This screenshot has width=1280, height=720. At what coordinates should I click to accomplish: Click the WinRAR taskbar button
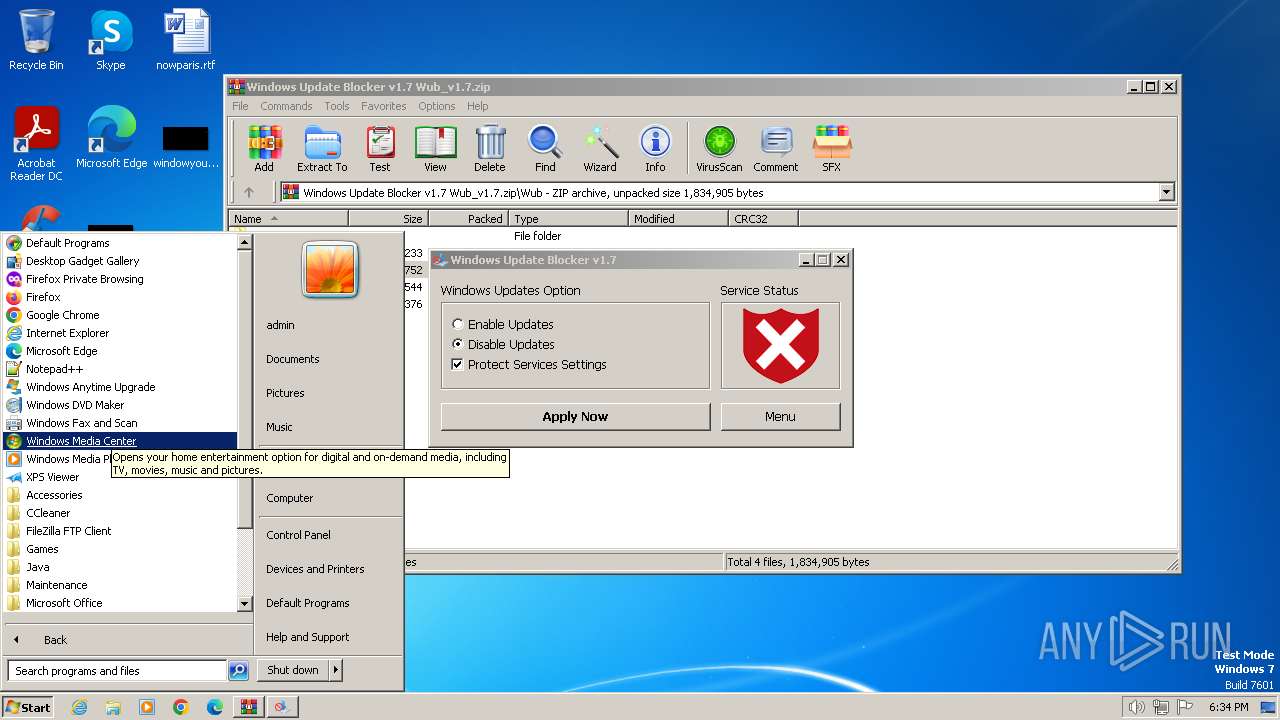tap(248, 707)
